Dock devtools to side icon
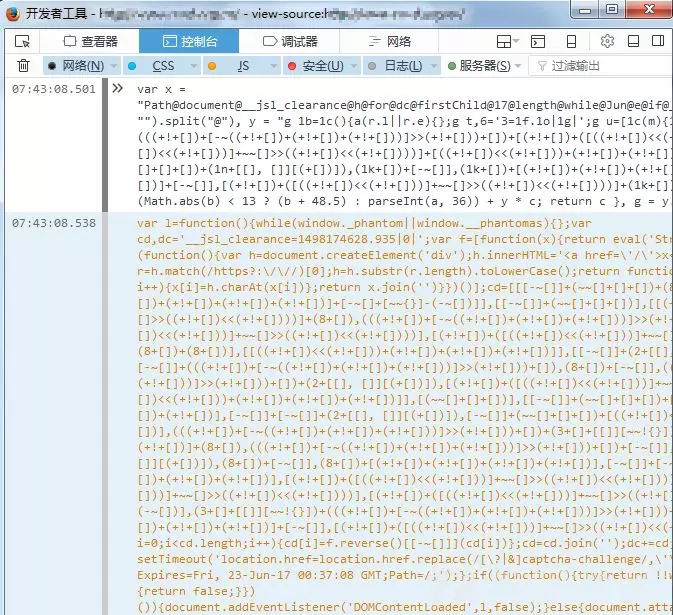673x615 pixels. click(x=658, y=41)
